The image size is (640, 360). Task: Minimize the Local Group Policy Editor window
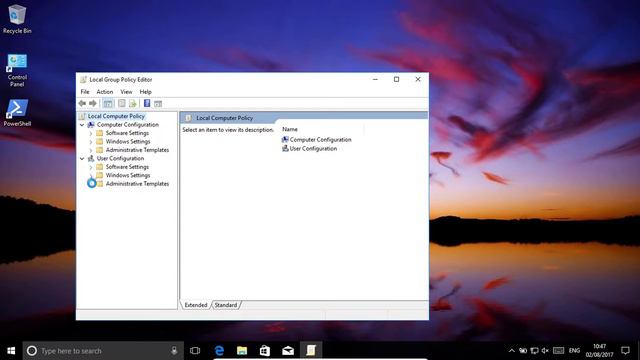coord(375,80)
